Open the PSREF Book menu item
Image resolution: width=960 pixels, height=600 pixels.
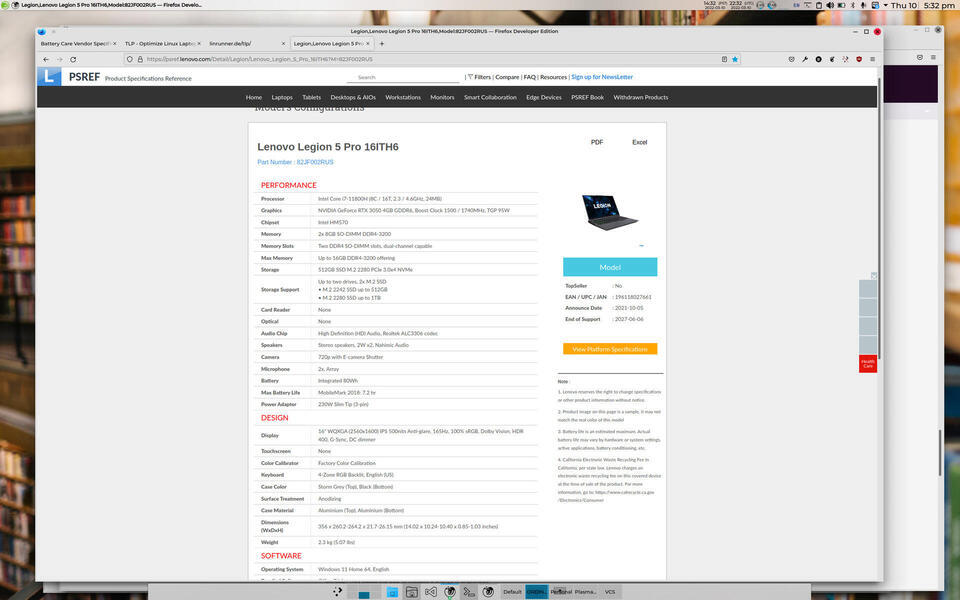point(587,97)
